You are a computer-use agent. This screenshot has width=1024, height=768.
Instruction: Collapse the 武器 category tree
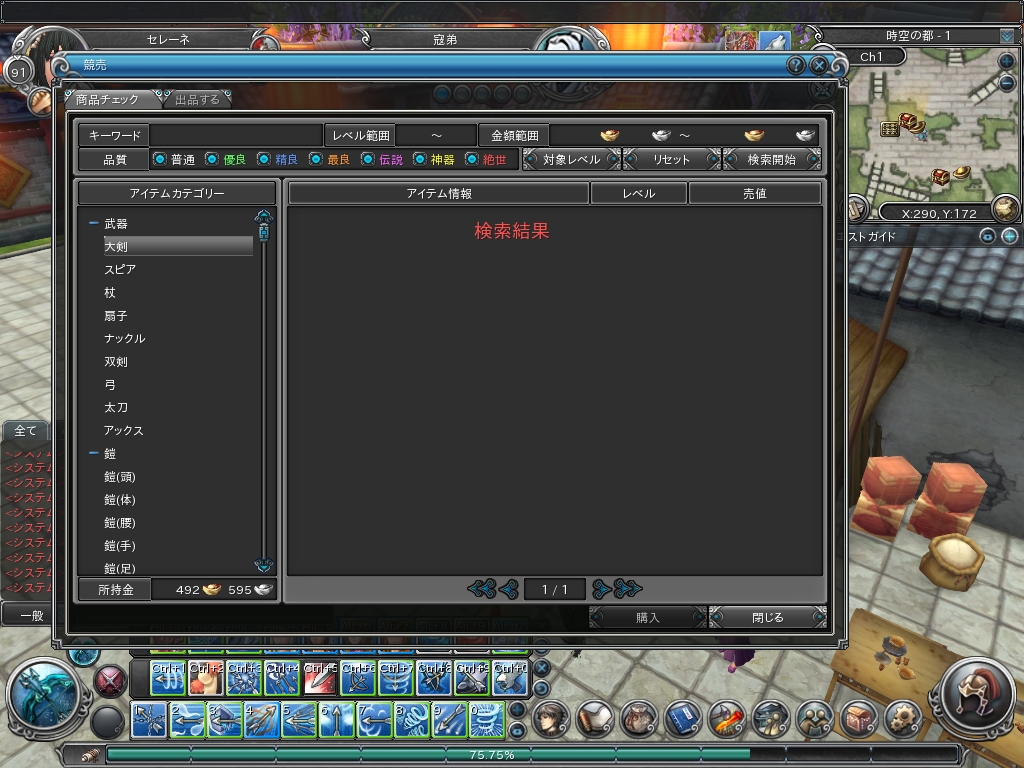94,224
